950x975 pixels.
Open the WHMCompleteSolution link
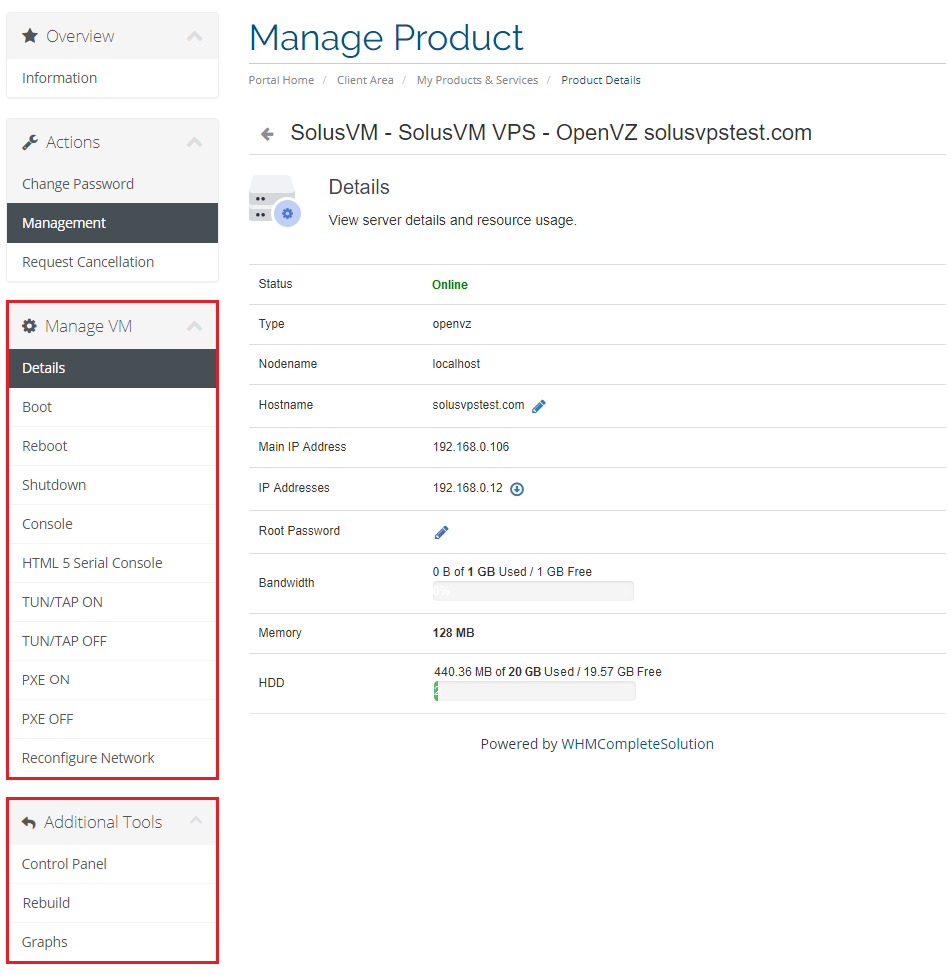pyautogui.click(x=637, y=744)
